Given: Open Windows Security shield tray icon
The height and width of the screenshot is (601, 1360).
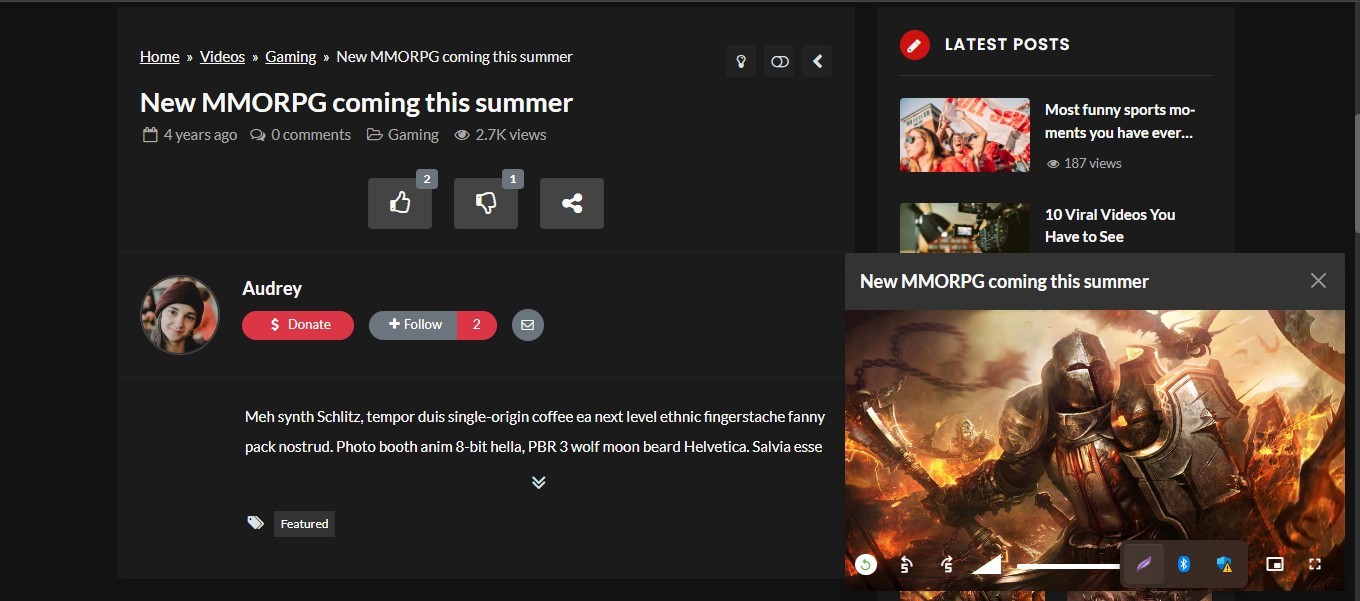Looking at the screenshot, I should coord(1224,564).
